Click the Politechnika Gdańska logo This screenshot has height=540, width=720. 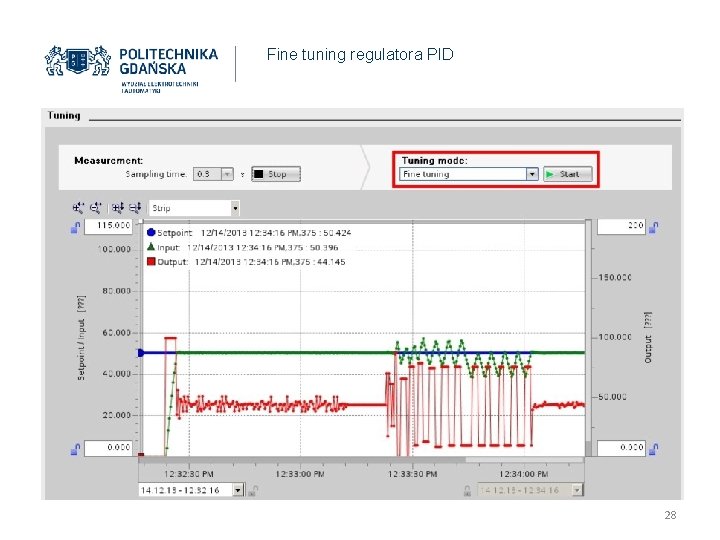(131, 69)
